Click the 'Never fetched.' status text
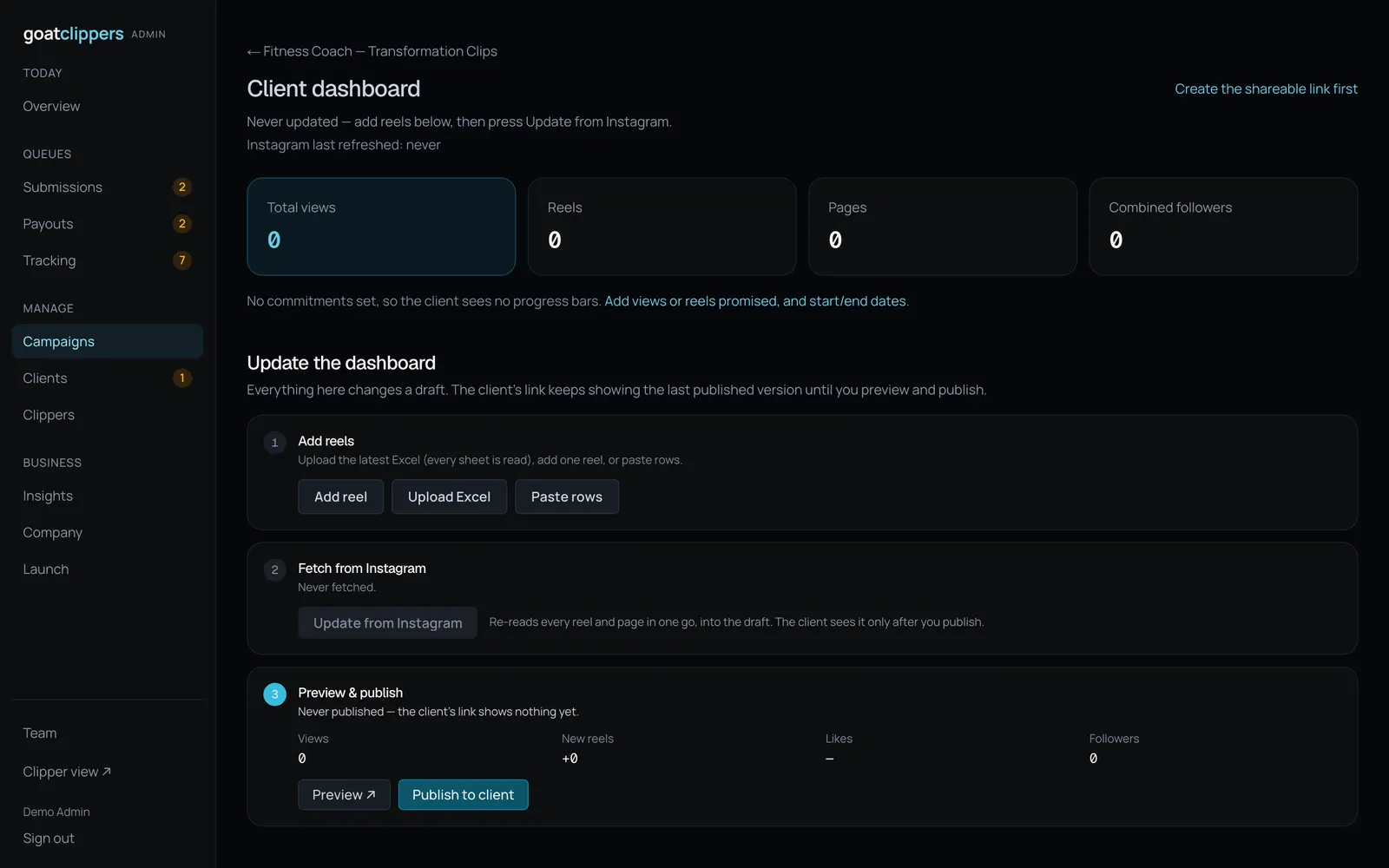 [337, 588]
